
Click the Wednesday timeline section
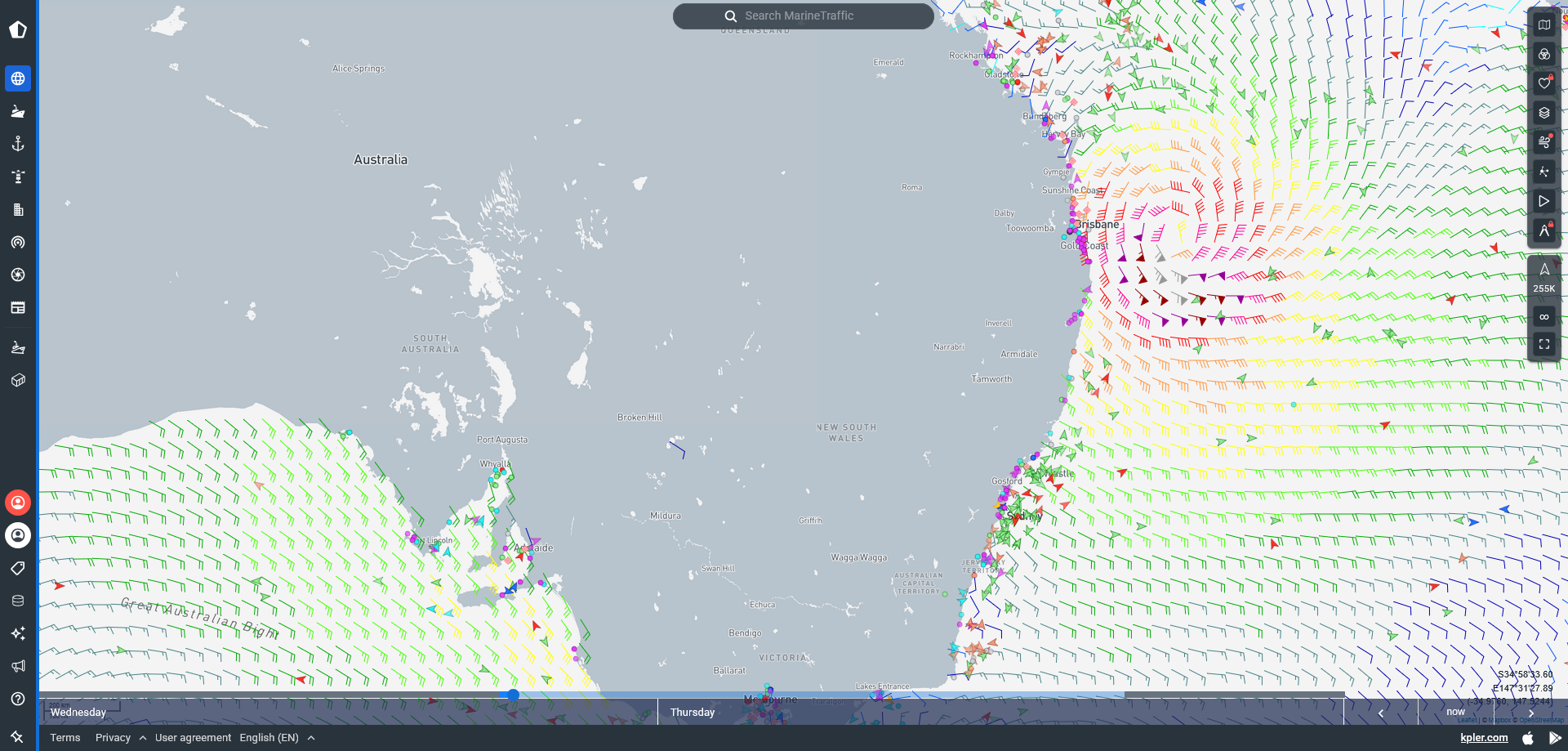pos(349,712)
